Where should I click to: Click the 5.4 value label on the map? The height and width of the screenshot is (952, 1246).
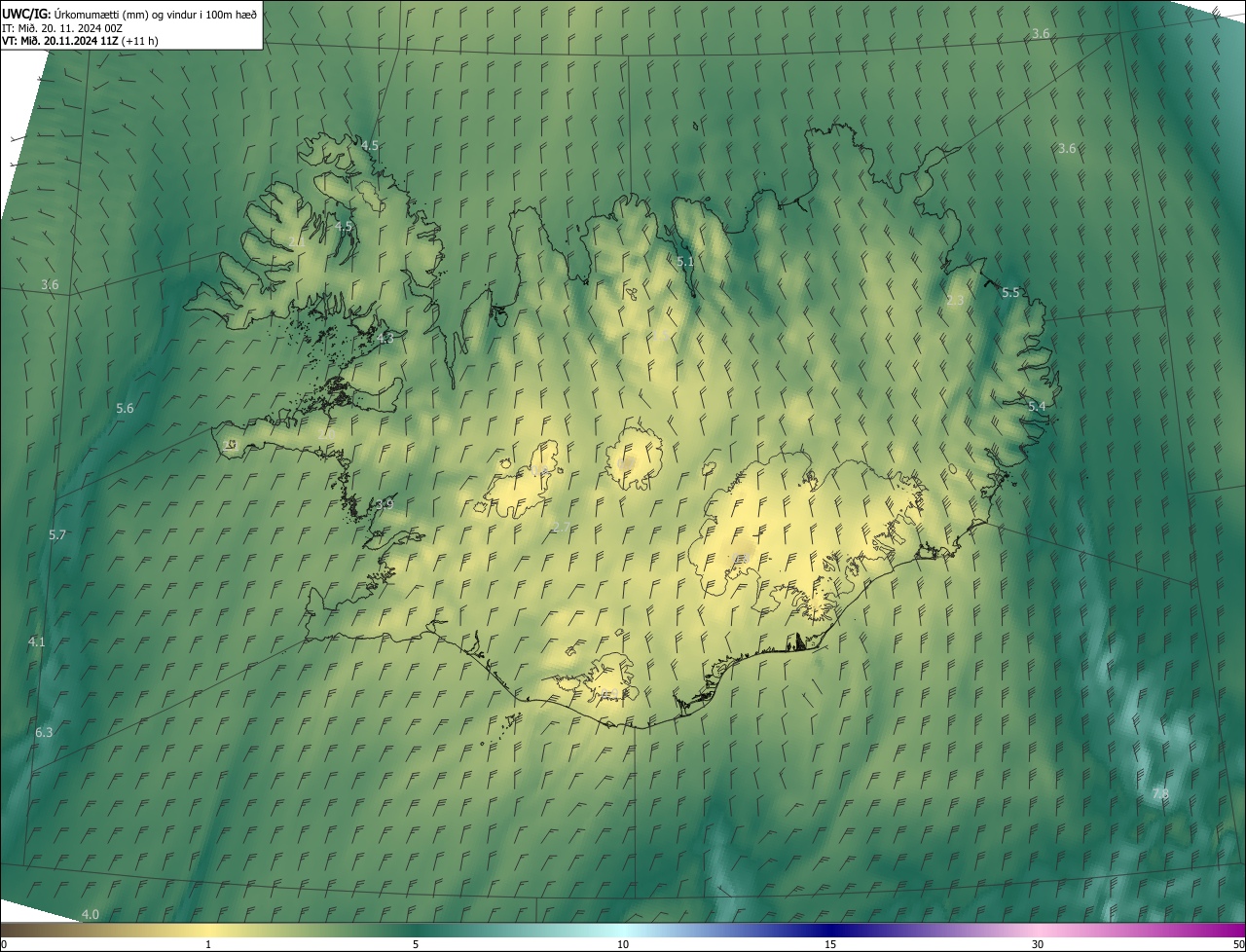pos(1037,406)
